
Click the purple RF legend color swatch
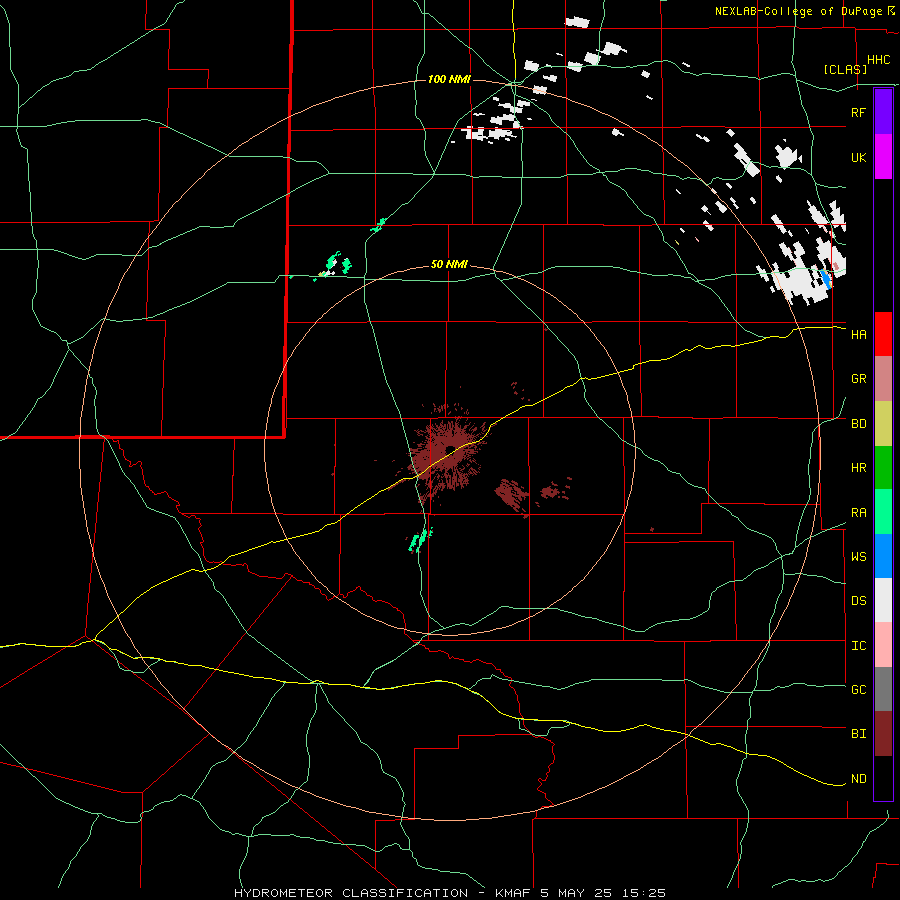point(883,111)
